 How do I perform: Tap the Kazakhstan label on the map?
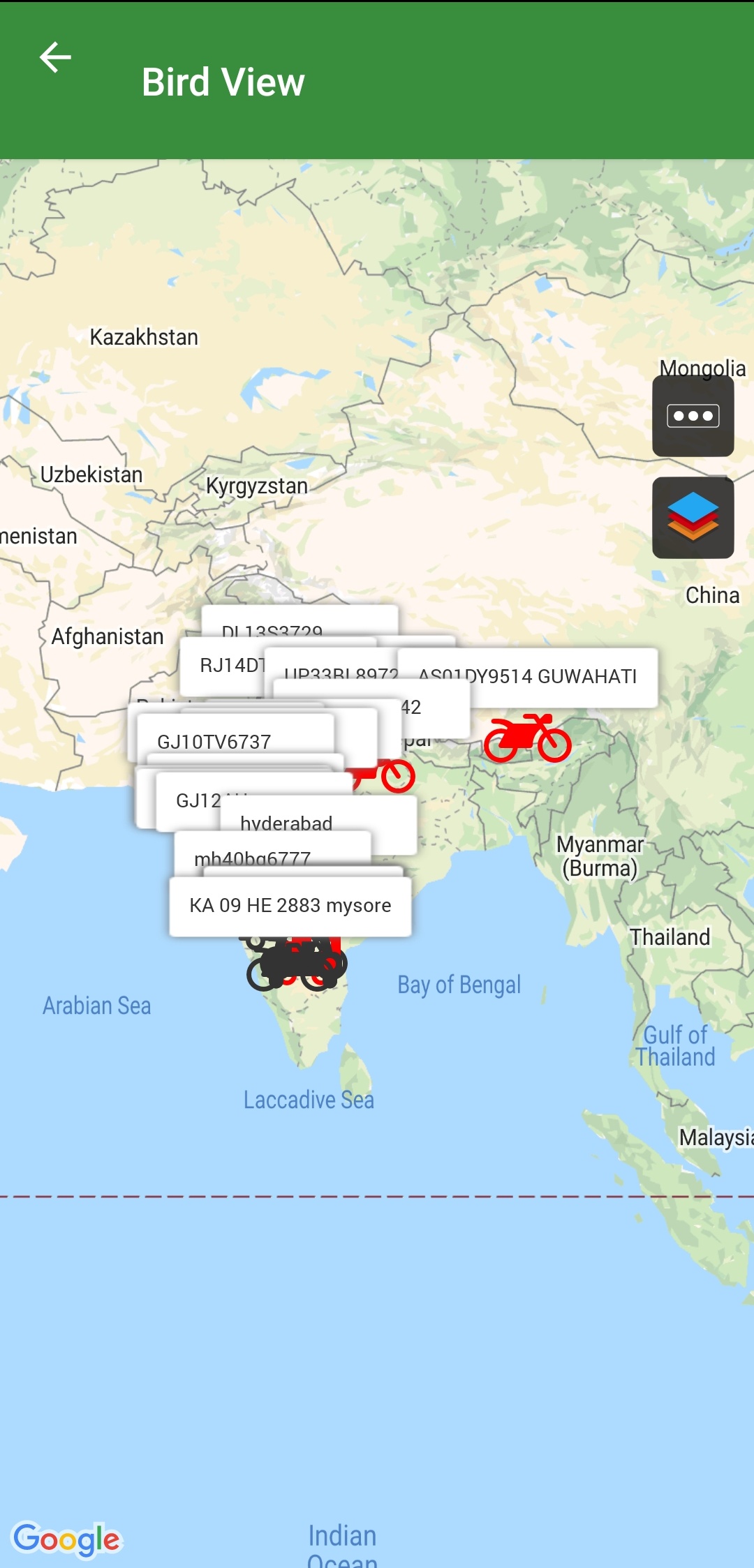(144, 337)
